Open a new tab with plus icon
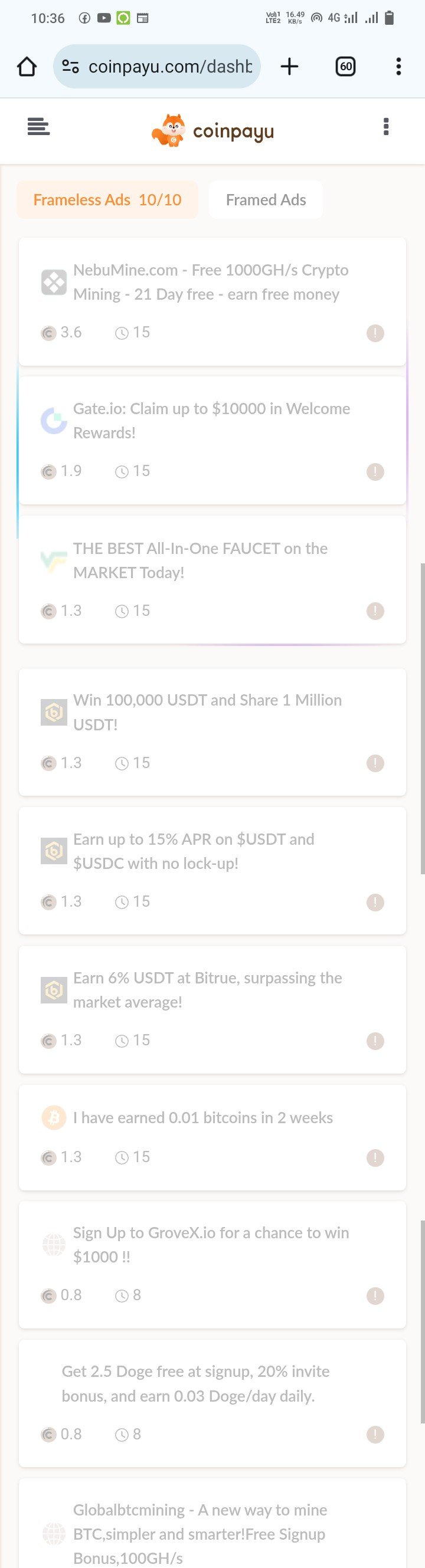 tap(289, 66)
